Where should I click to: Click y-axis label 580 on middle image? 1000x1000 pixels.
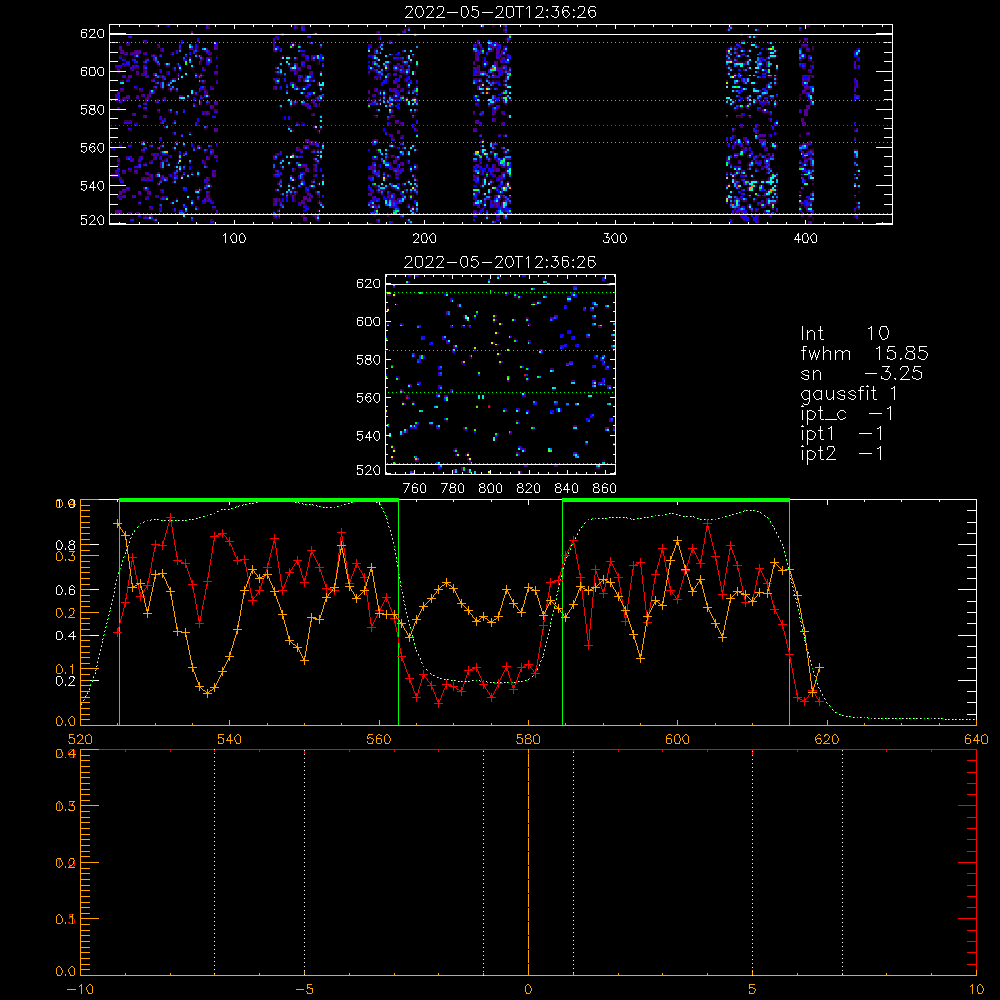[x=369, y=360]
